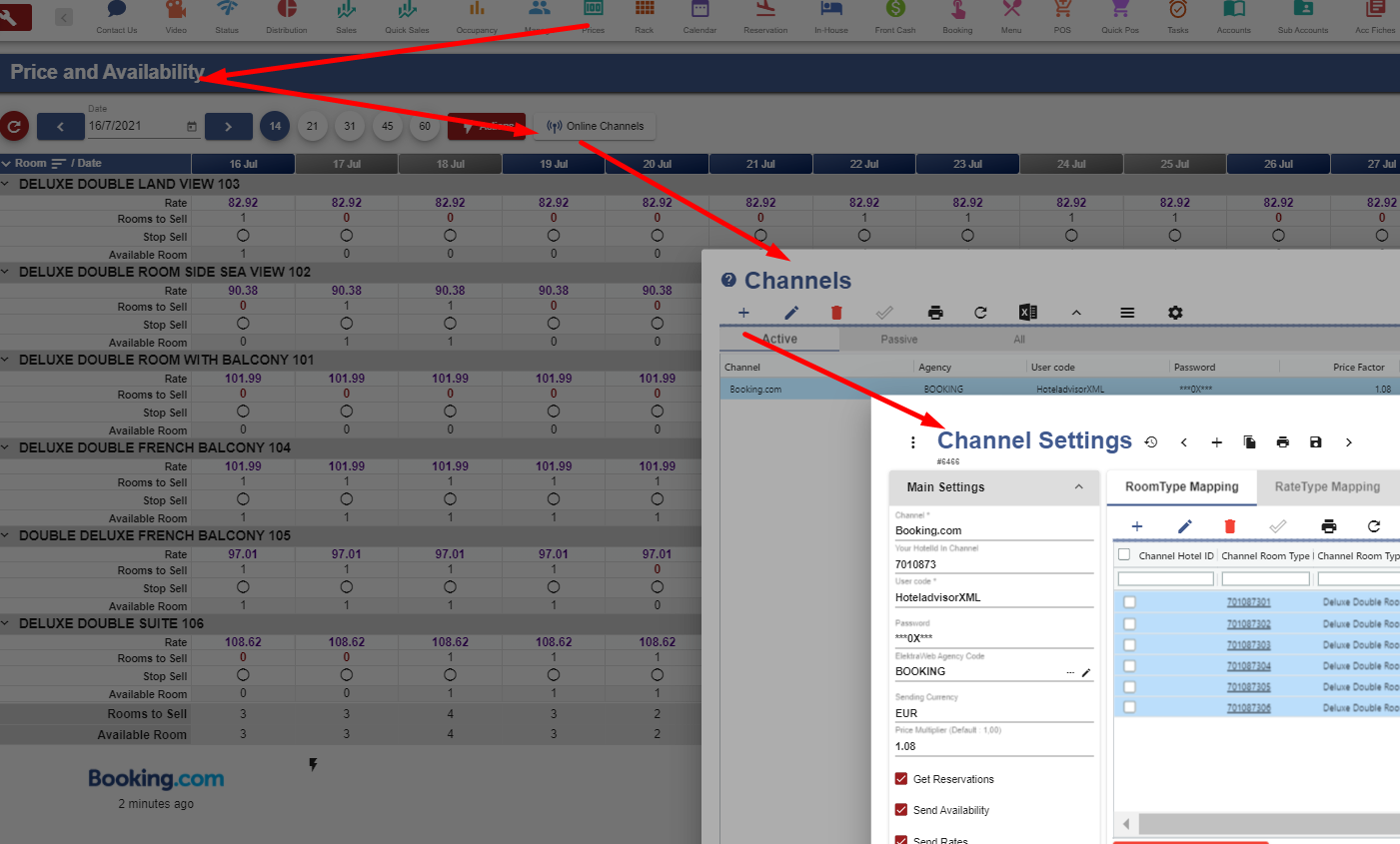Image resolution: width=1400 pixels, height=844 pixels.
Task: Toggle the select-all checkbox in mapping header
Action: [x=1124, y=554]
